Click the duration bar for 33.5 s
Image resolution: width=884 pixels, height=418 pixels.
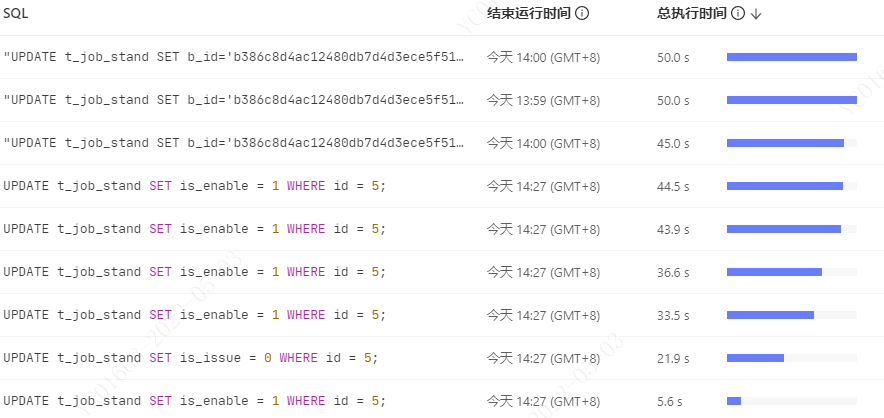[x=770, y=315]
